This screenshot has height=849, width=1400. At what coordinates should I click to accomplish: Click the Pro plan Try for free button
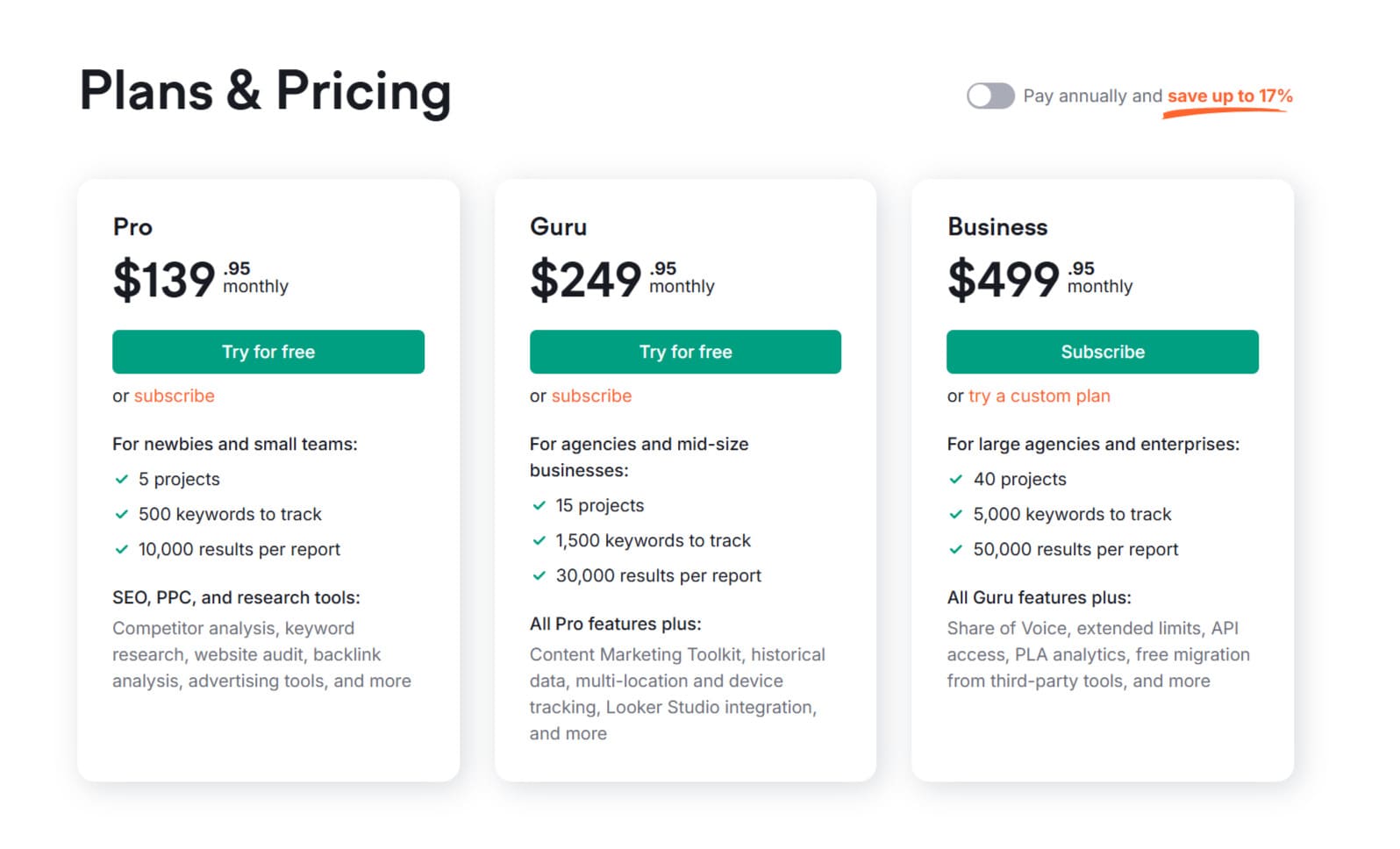point(268,352)
